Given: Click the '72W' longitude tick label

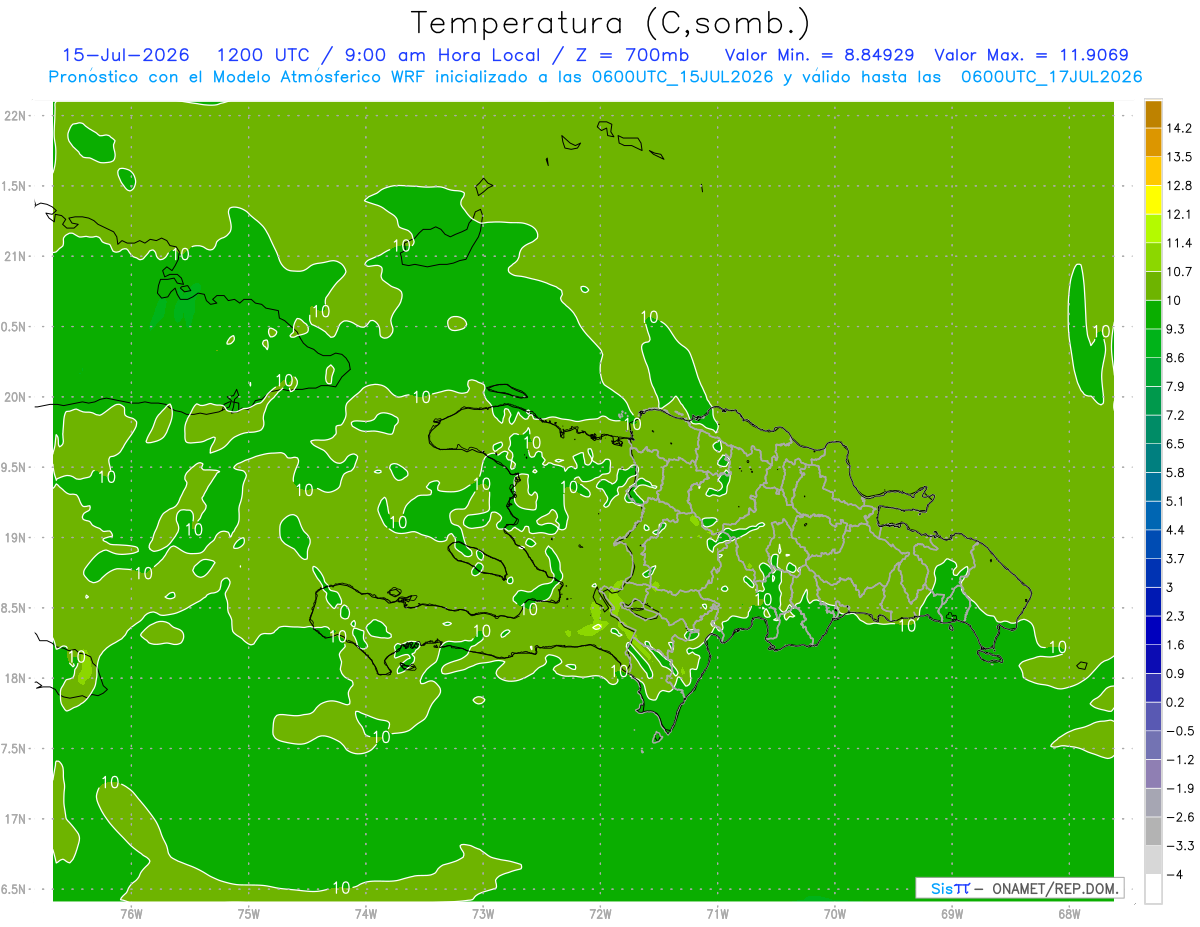Looking at the screenshot, I should (600, 913).
